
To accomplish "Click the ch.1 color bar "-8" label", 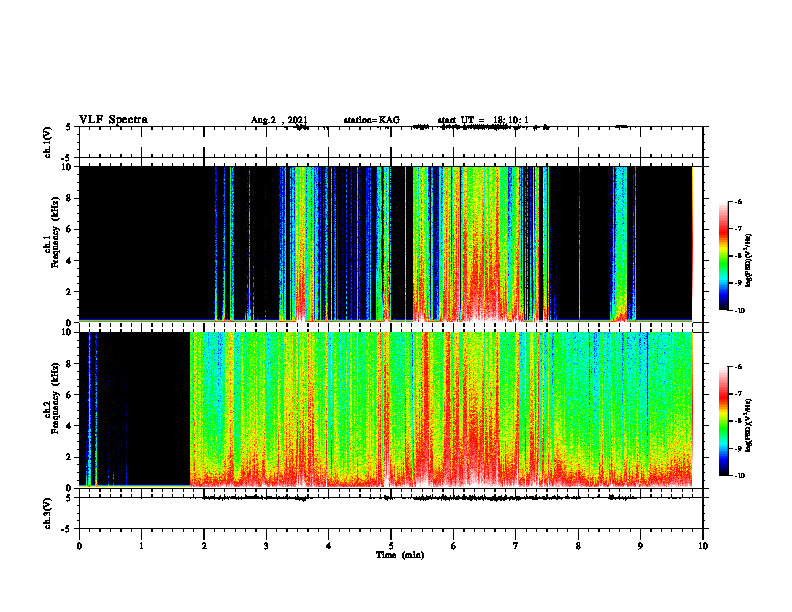I will [x=738, y=256].
